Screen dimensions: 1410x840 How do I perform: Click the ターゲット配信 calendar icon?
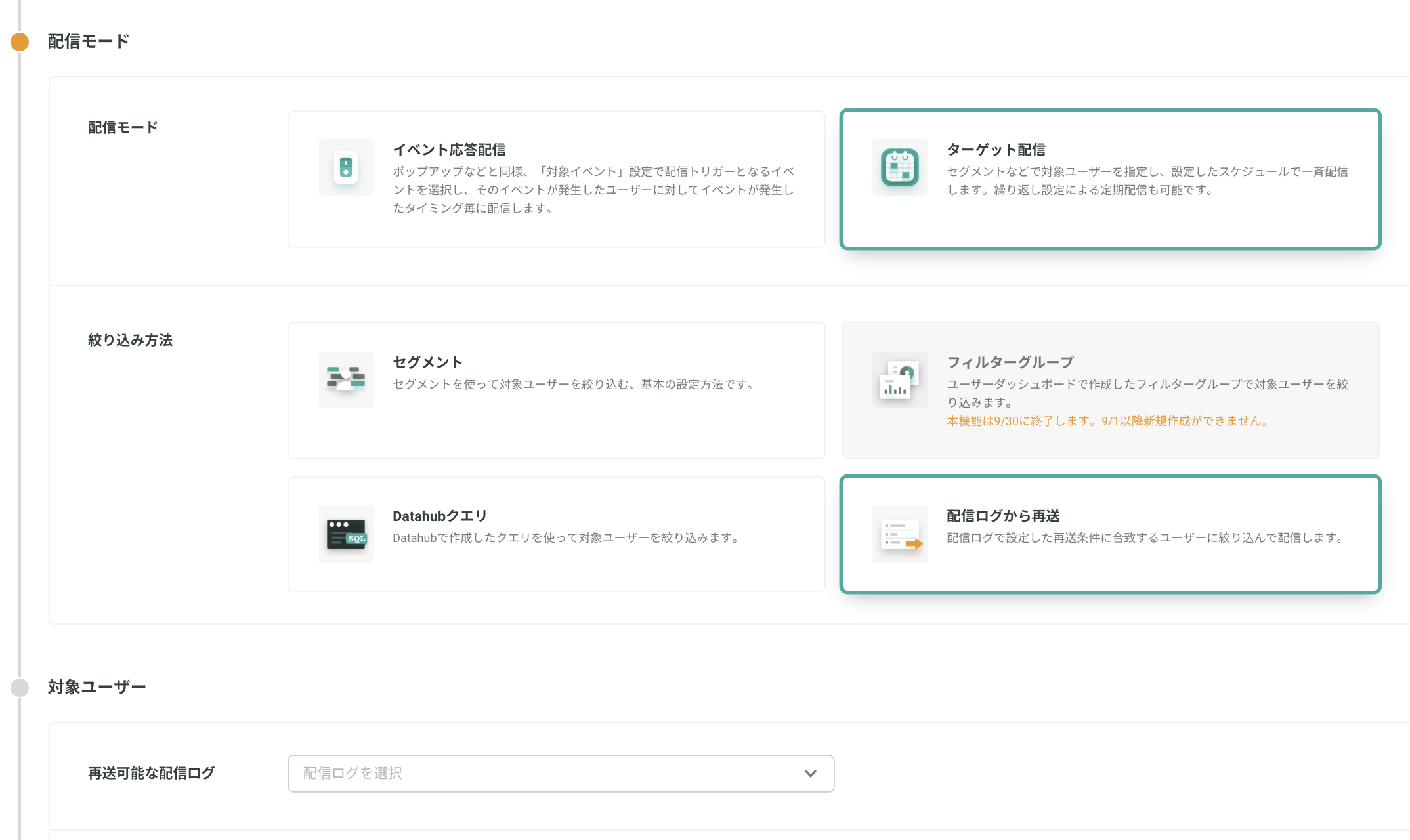(x=900, y=167)
